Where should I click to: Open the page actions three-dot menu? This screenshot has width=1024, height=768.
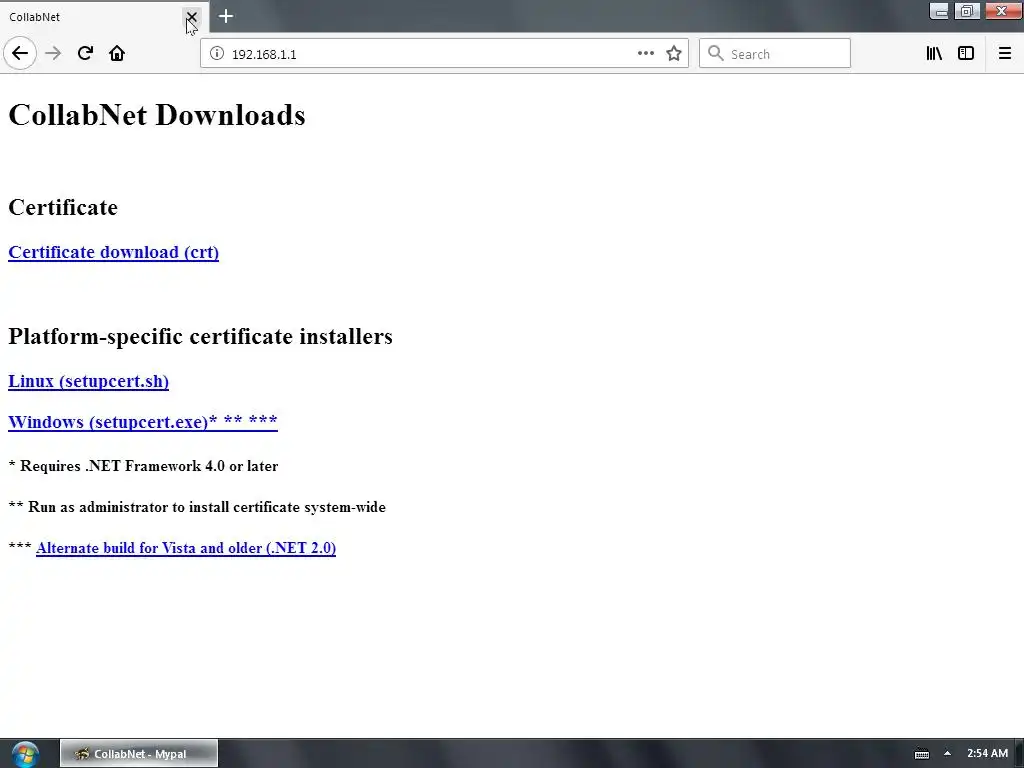(x=645, y=54)
